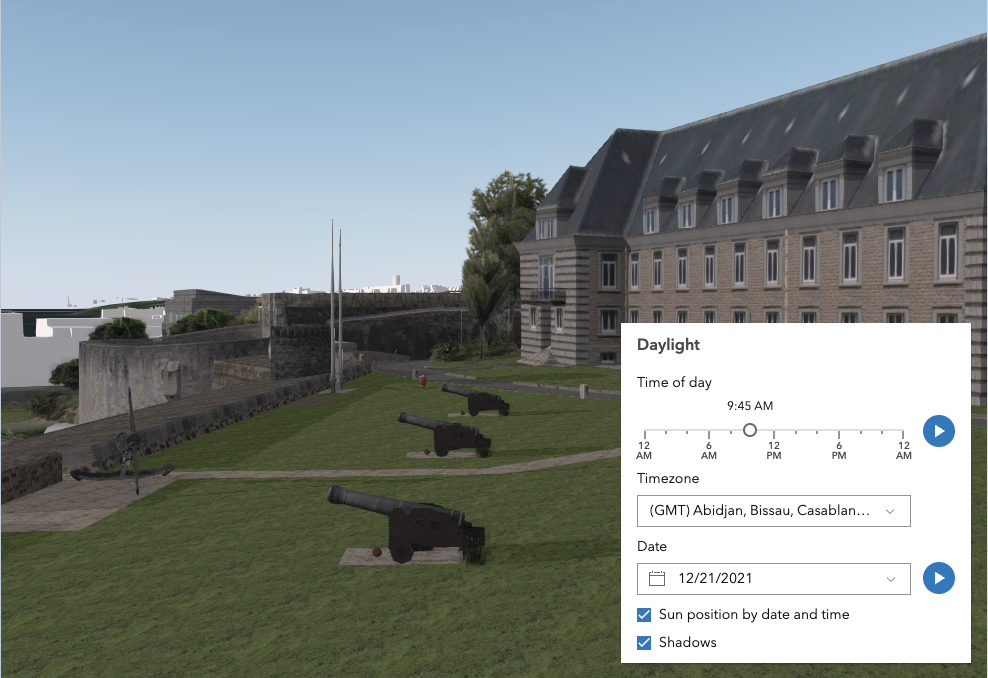Image resolution: width=988 pixels, height=678 pixels.
Task: Play the time of day animation
Action: click(x=938, y=431)
